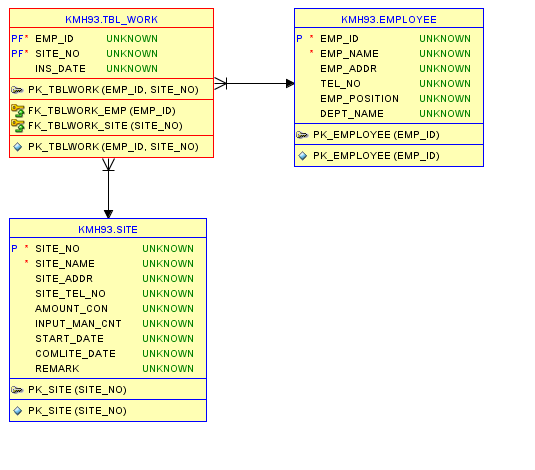Select COMLITE_DATE column in SITE table
The width and height of the screenshot is (535, 470).
75,354
